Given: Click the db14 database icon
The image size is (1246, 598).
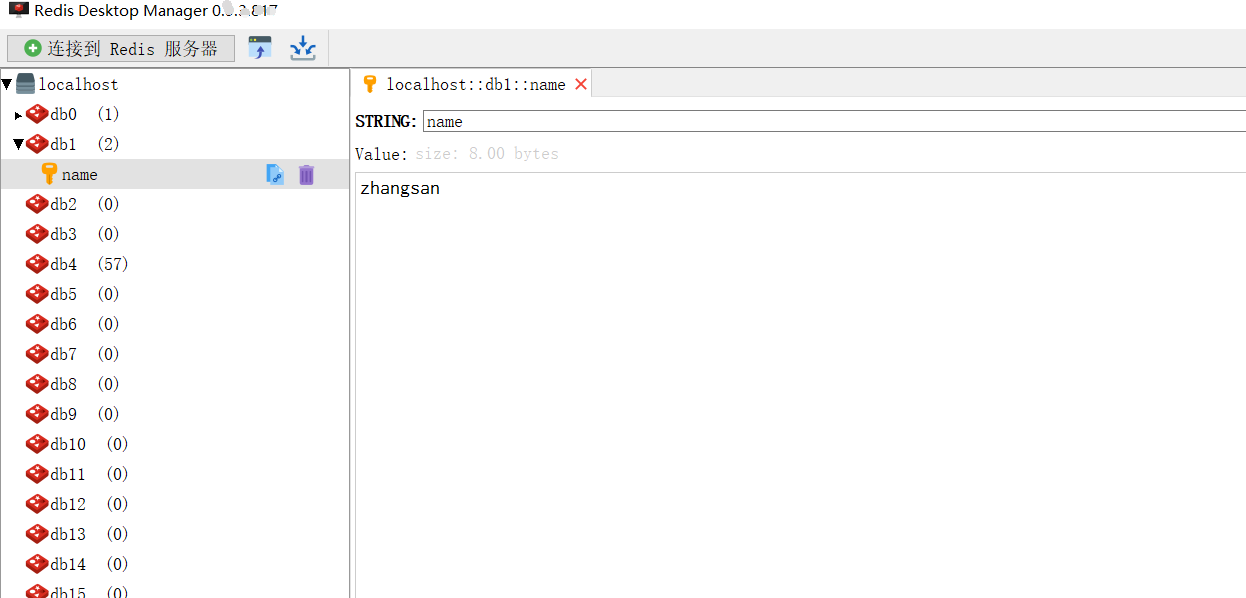Looking at the screenshot, I should (37, 564).
